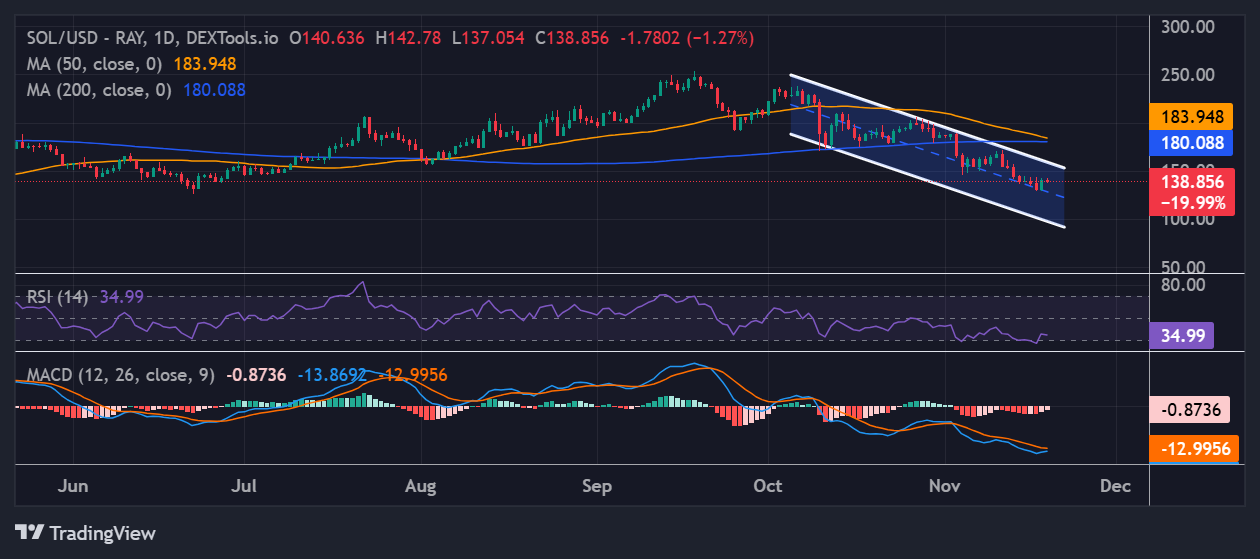Click the RSI (14) indicator legend
This screenshot has width=1260, height=559.
[x=57, y=297]
